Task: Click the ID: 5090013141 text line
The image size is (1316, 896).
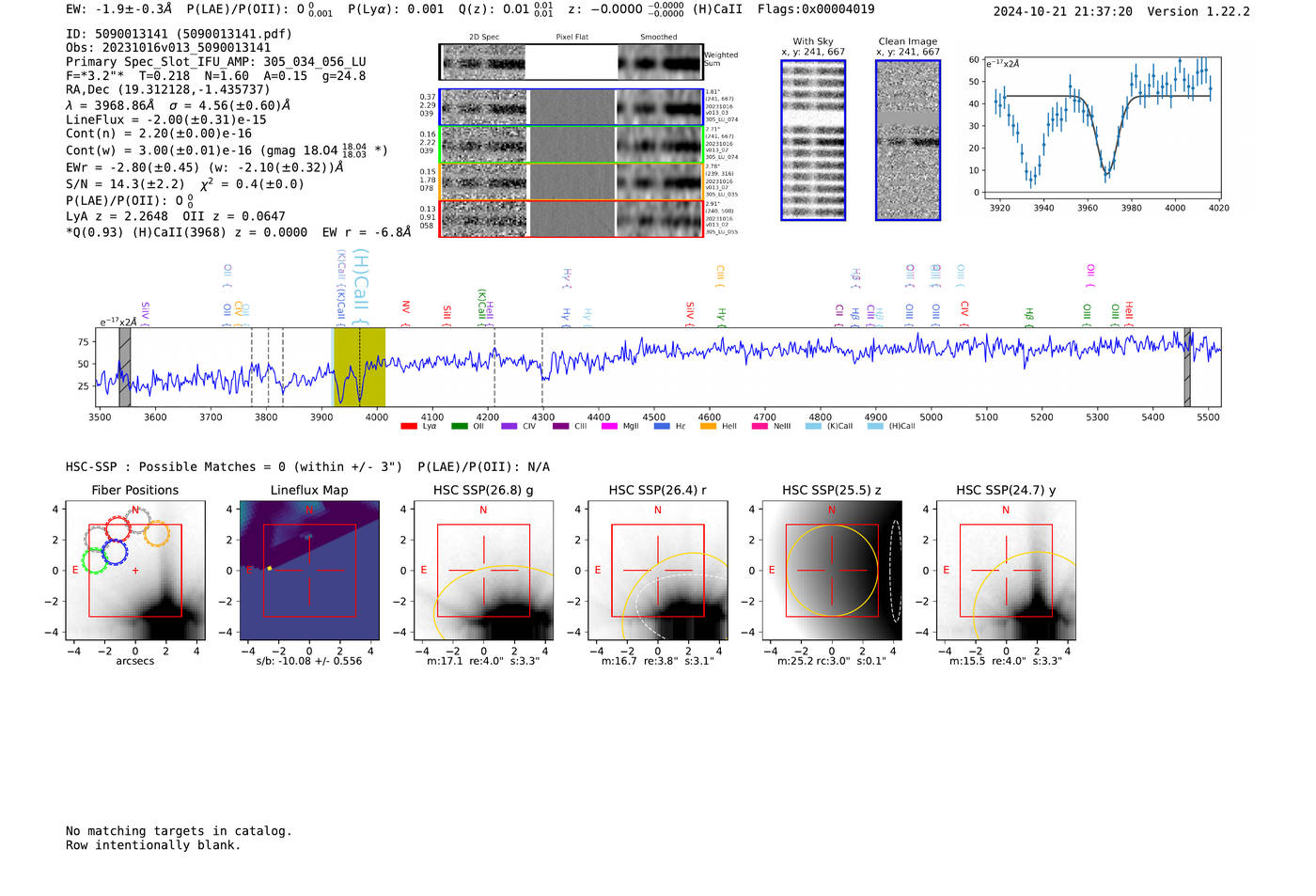Action: (179, 34)
